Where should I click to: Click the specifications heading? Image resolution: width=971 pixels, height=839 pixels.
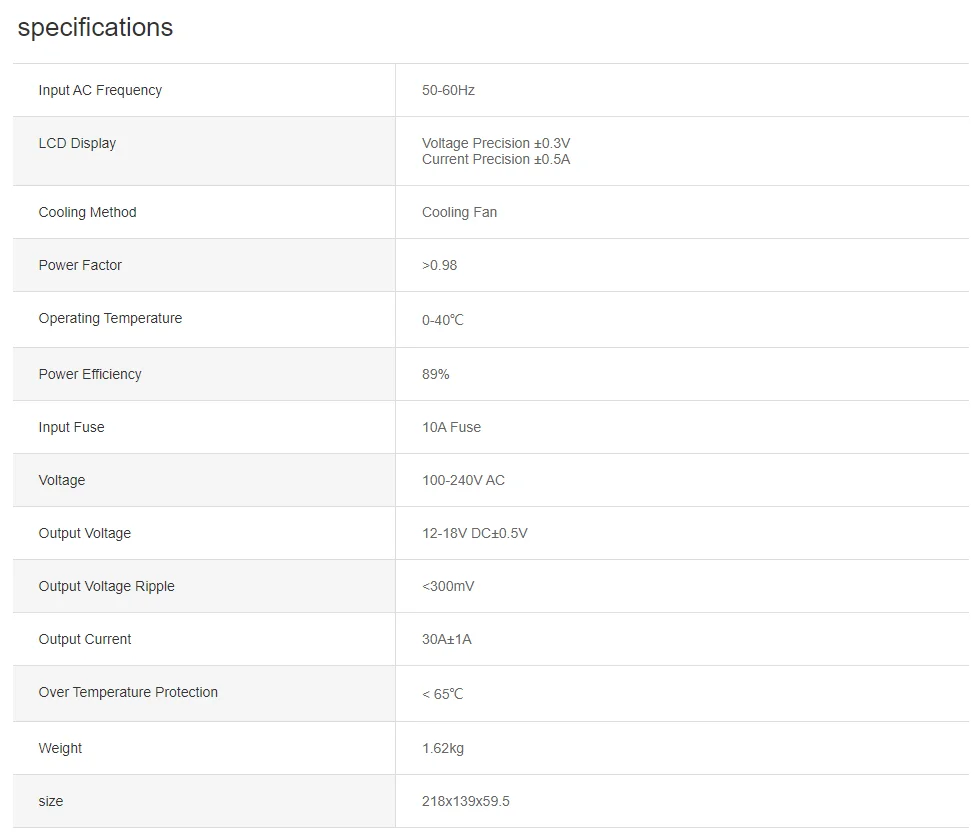[95, 28]
